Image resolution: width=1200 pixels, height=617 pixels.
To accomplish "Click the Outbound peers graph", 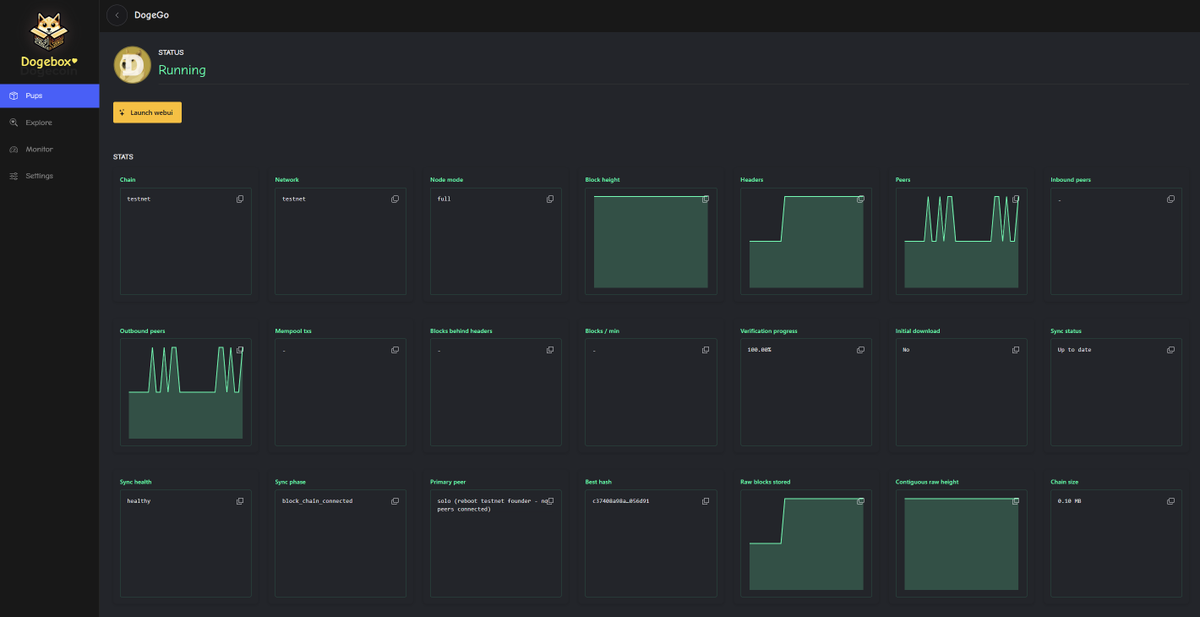I will pyautogui.click(x=185, y=393).
